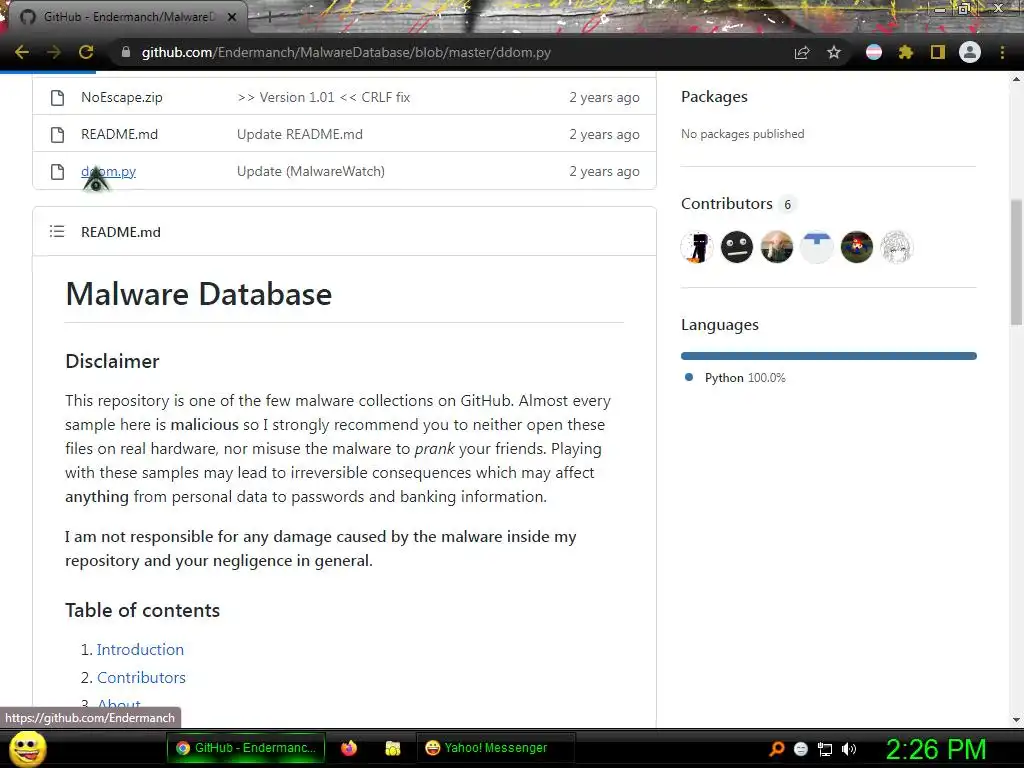Launch Firefox from the taskbar

pyautogui.click(x=349, y=748)
